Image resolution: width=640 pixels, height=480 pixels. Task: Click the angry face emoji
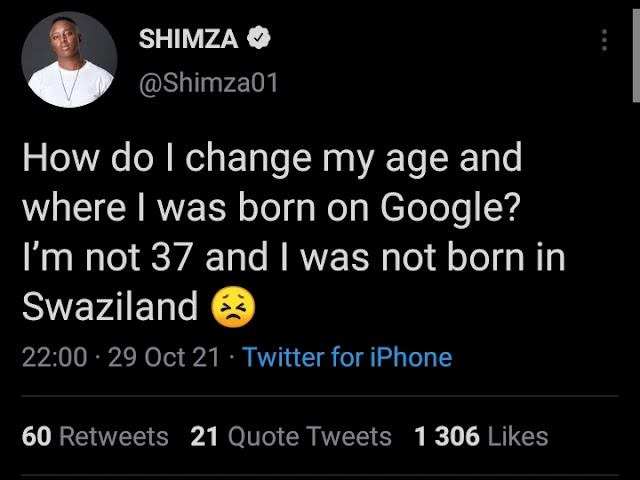(x=234, y=306)
